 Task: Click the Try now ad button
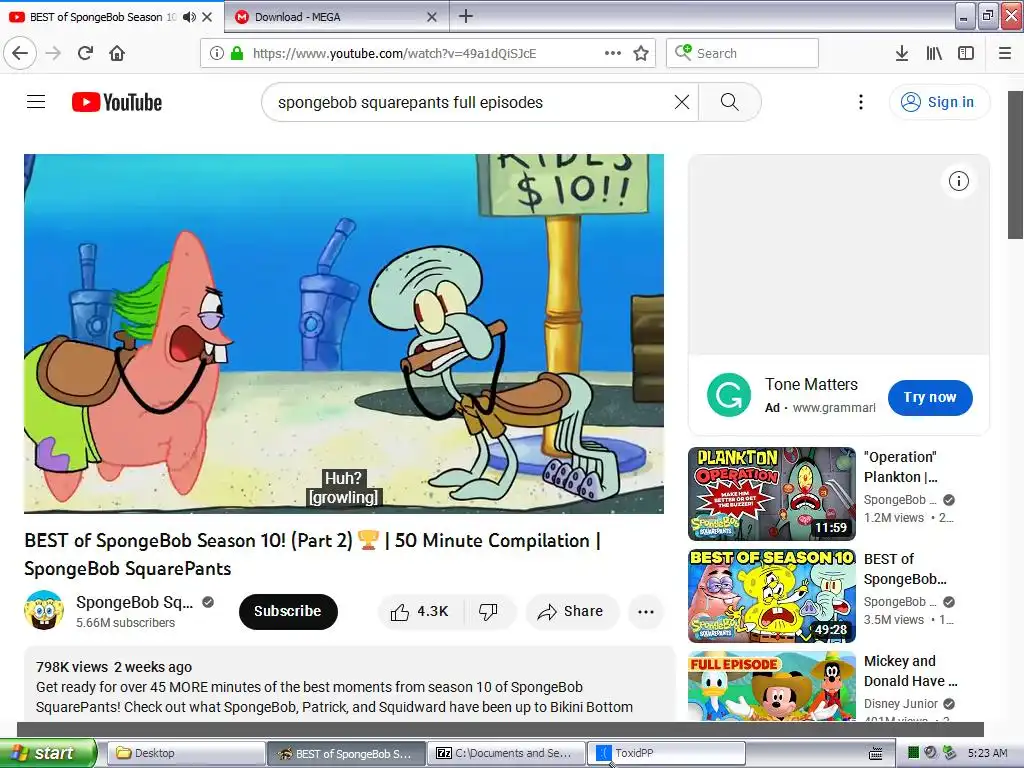930,397
